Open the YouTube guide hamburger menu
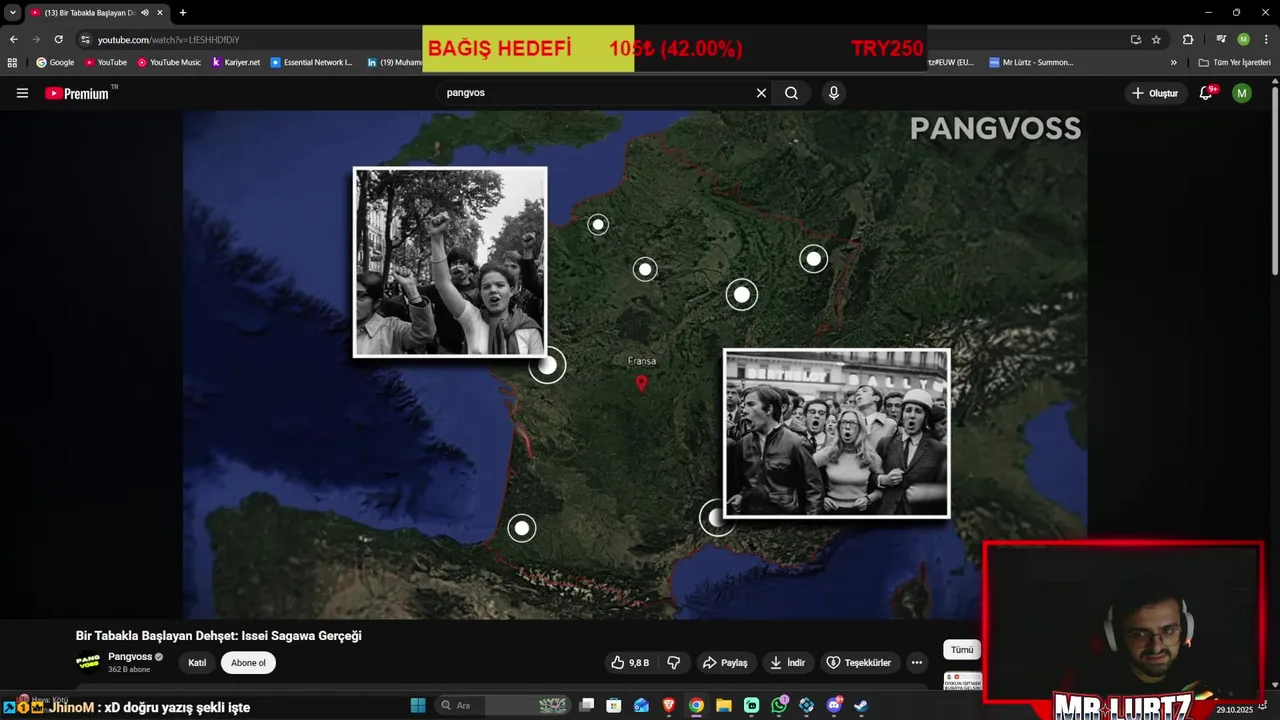This screenshot has height=720, width=1280. pos(22,93)
